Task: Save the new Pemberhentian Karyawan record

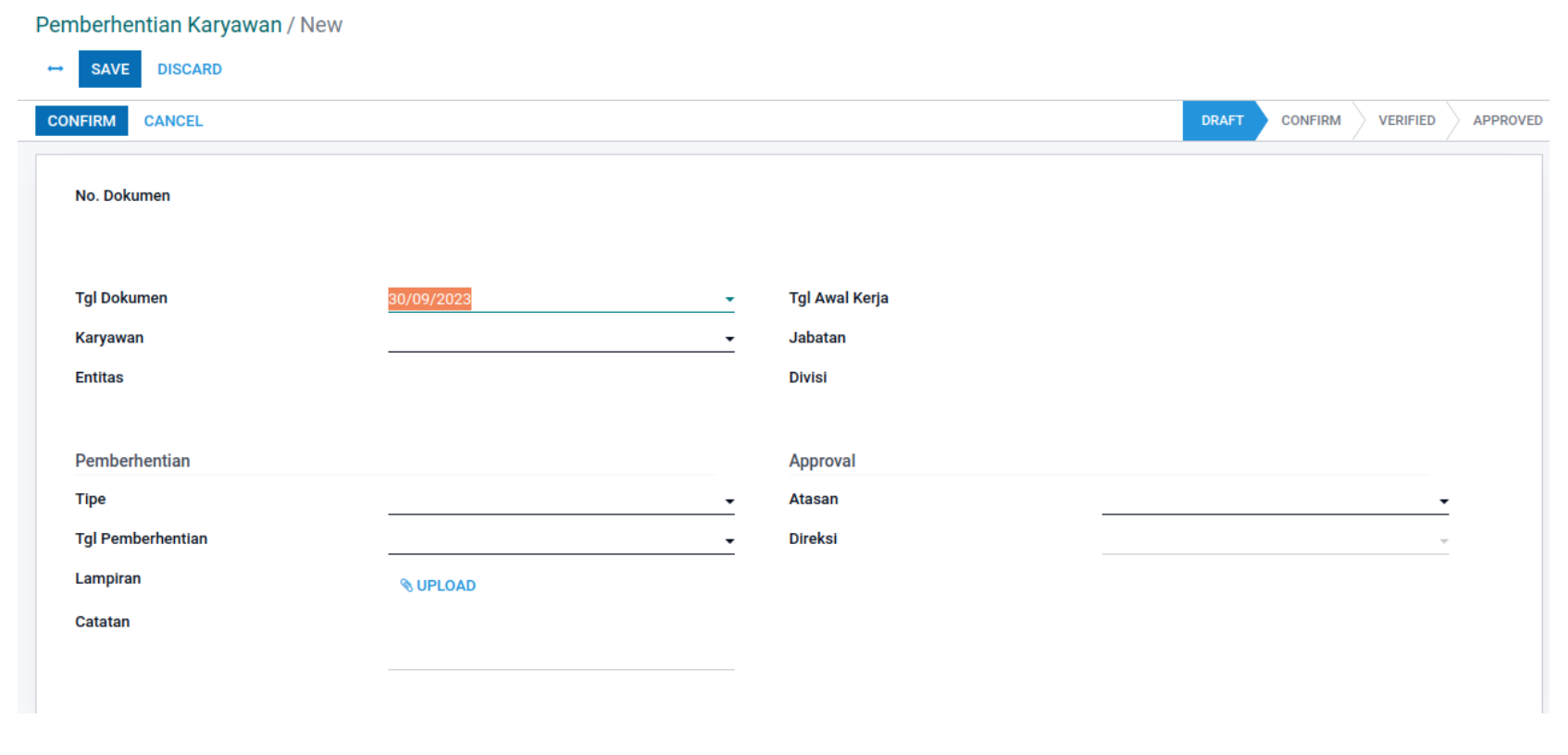Action: pos(109,69)
